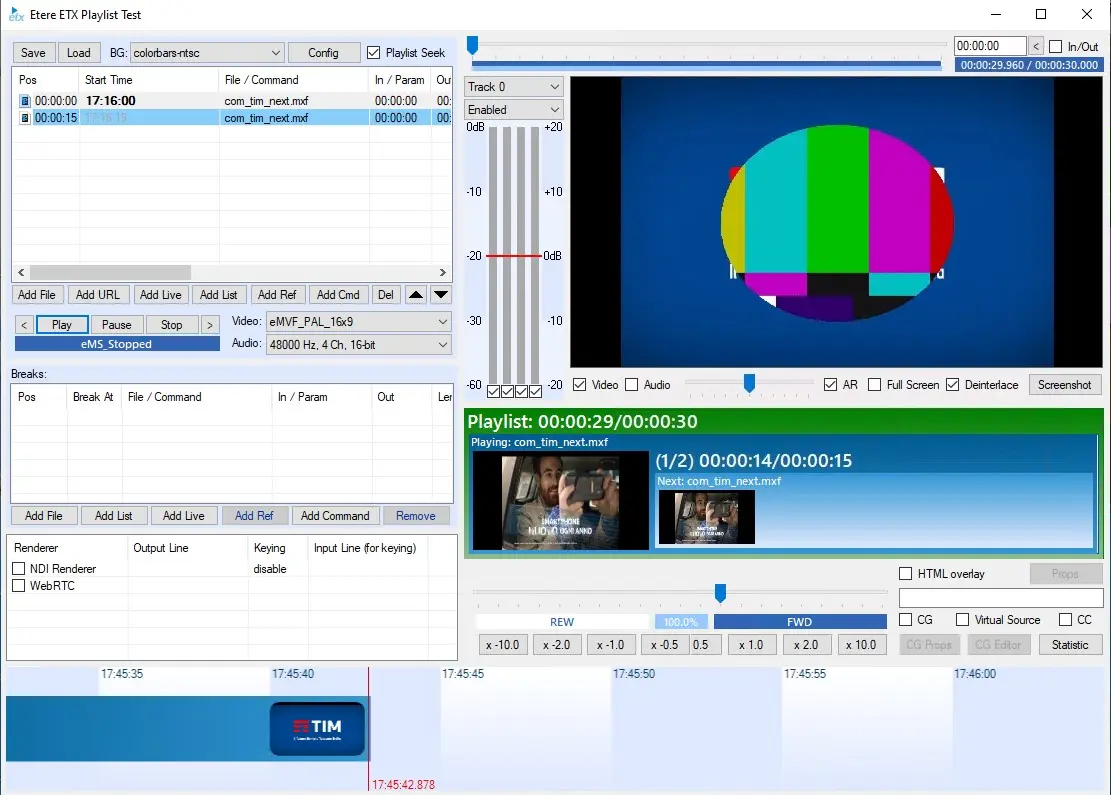Viewport: 1111px width, 795px height.
Task: Click the preview zoom slider handle
Action: [749, 383]
